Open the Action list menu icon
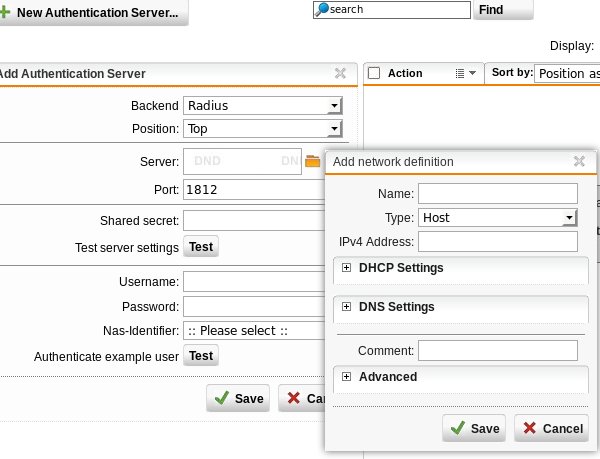 465,73
